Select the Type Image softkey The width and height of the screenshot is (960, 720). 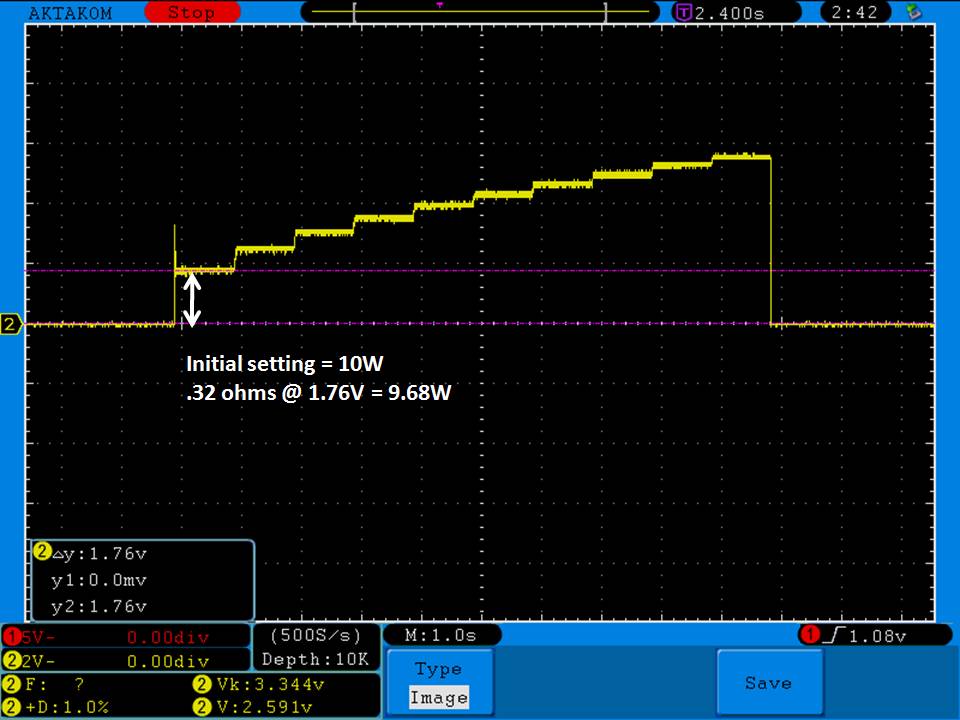click(439, 683)
